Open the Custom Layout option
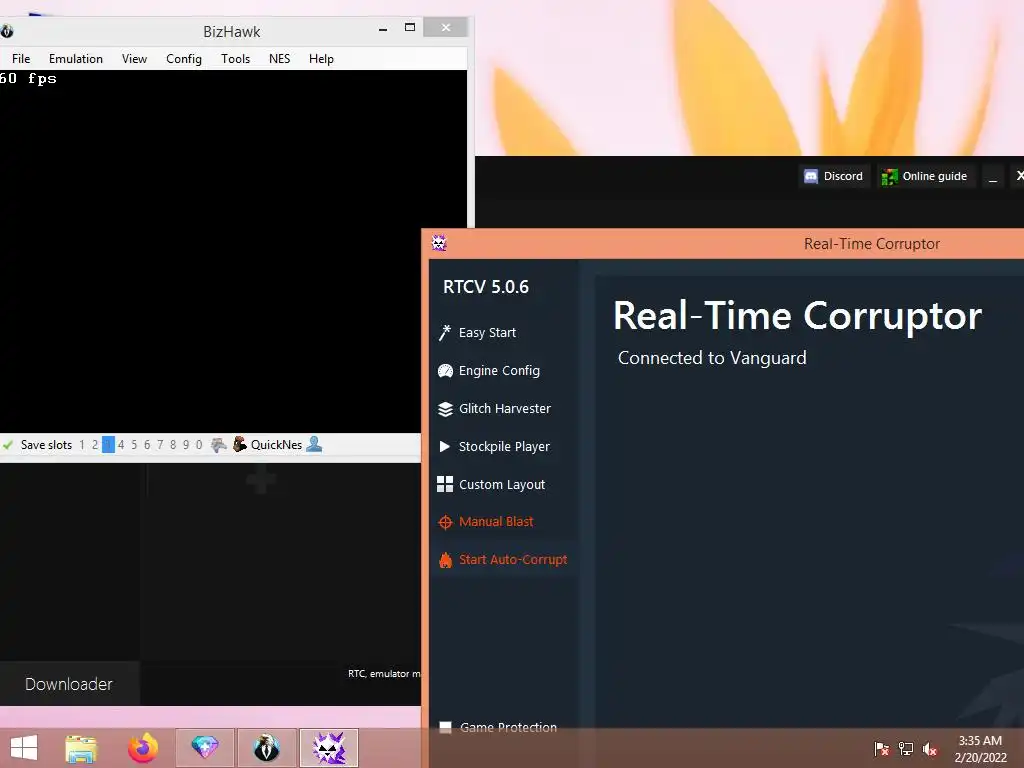This screenshot has width=1024, height=768. point(491,484)
